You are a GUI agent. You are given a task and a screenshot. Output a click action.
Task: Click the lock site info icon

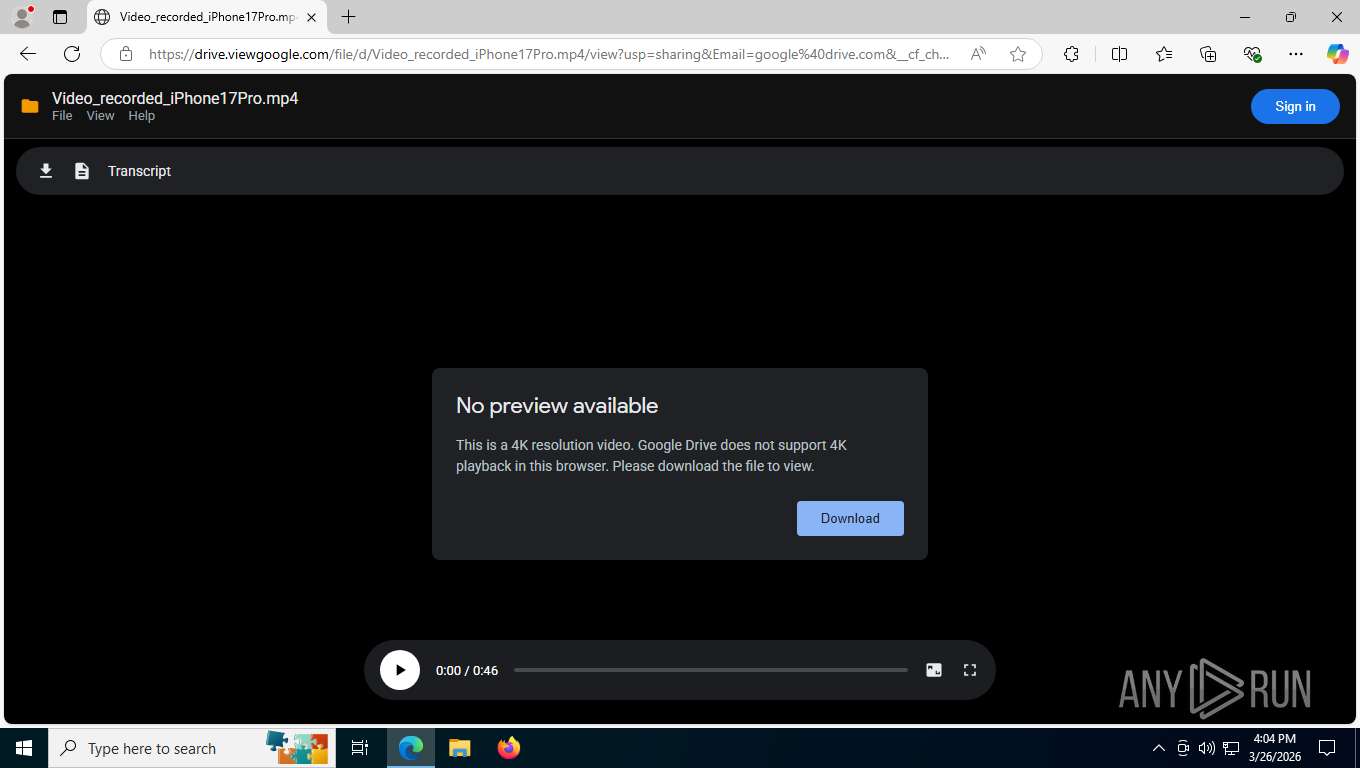click(125, 54)
